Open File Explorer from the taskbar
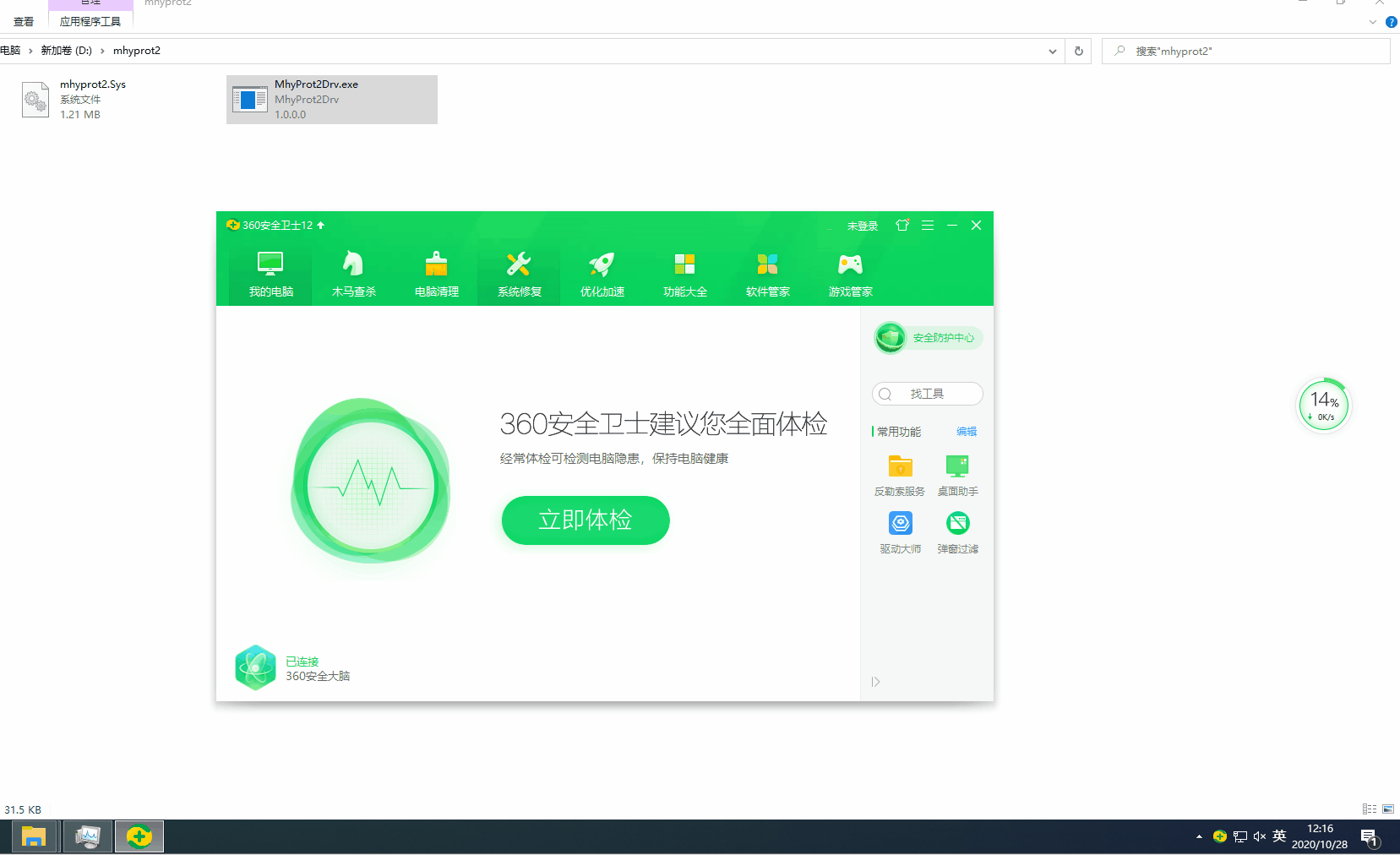The width and height of the screenshot is (1400, 855). pyautogui.click(x=34, y=837)
